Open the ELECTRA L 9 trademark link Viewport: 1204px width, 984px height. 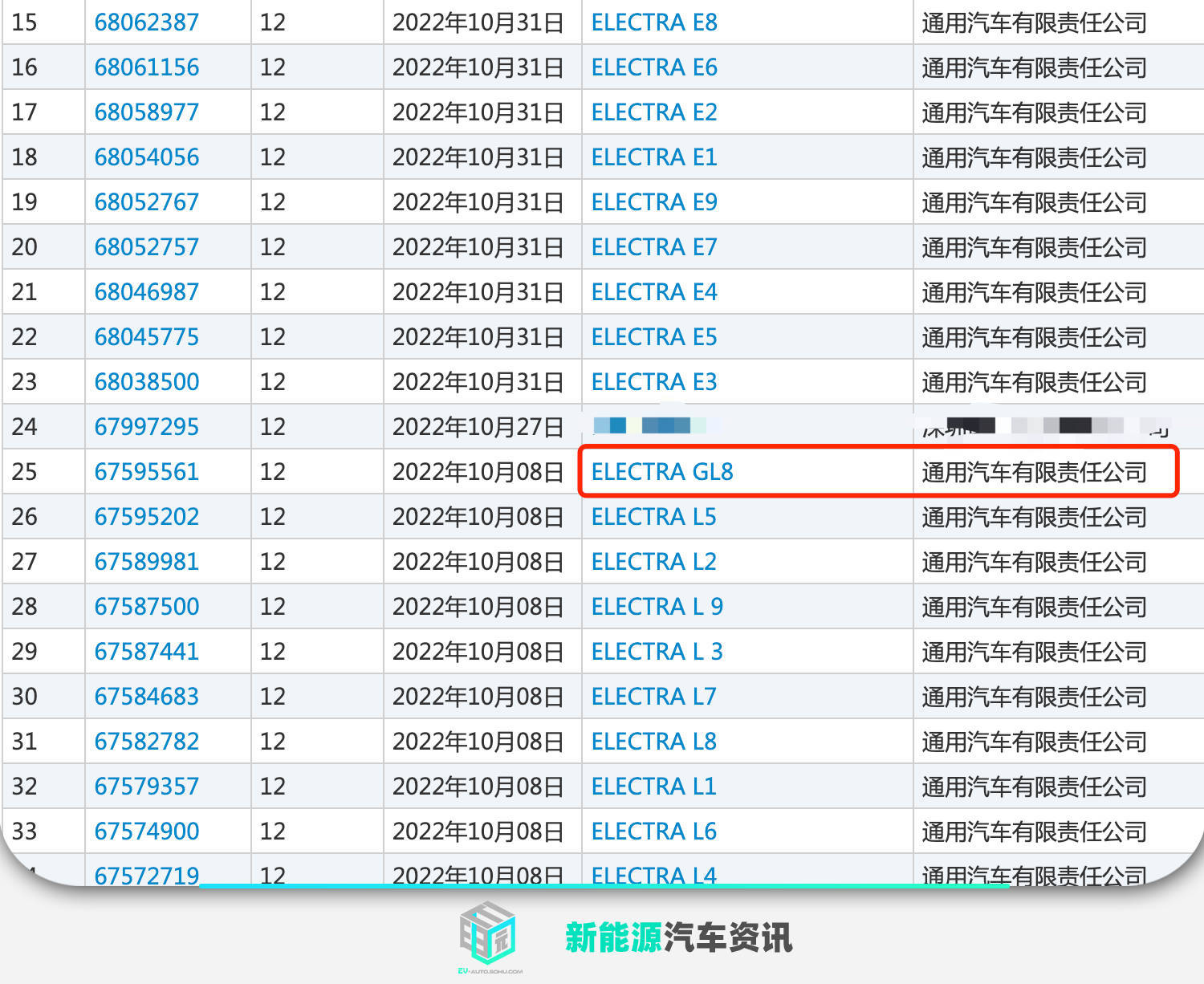click(657, 607)
